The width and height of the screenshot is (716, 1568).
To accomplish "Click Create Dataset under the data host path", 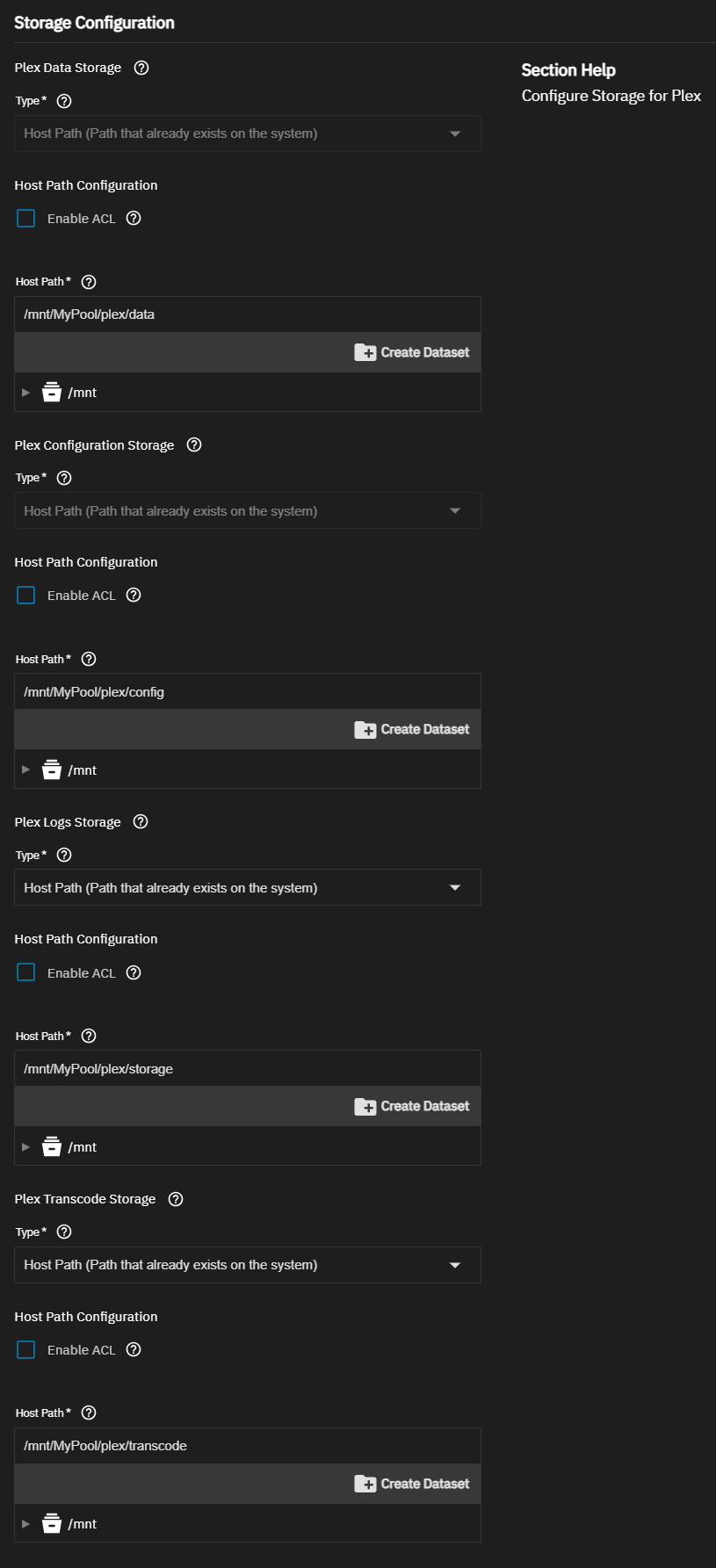I will point(412,352).
